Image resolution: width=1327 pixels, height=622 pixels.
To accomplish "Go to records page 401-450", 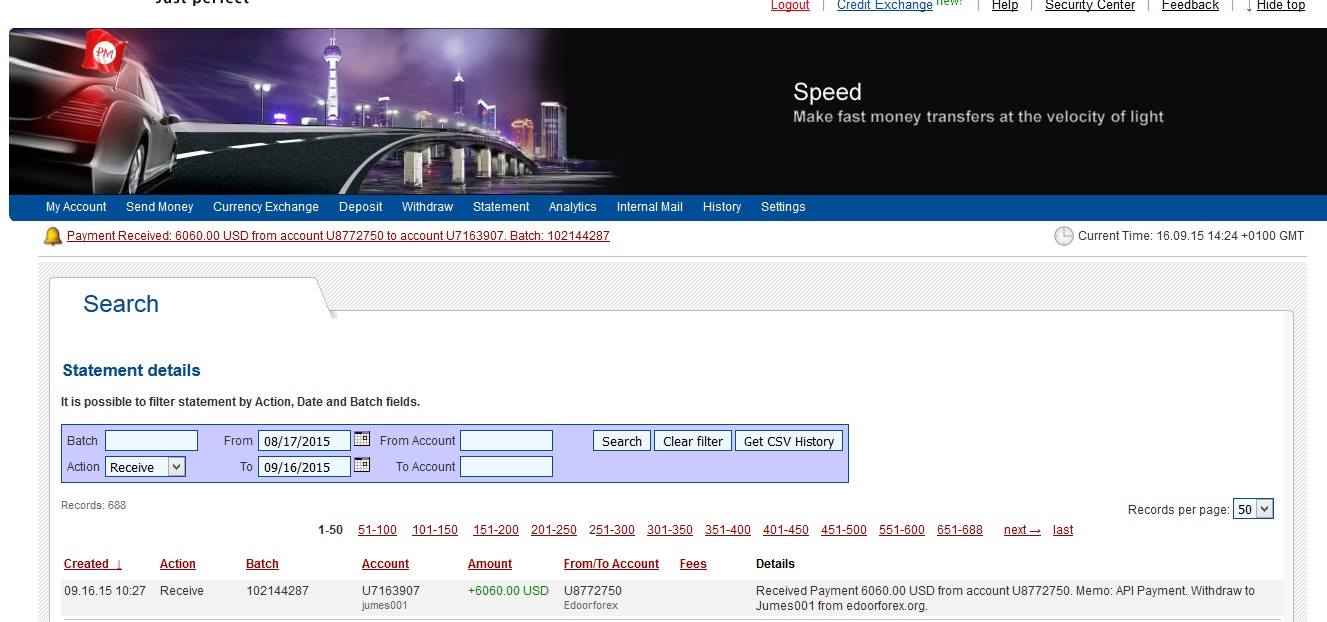I will pyautogui.click(x=786, y=530).
